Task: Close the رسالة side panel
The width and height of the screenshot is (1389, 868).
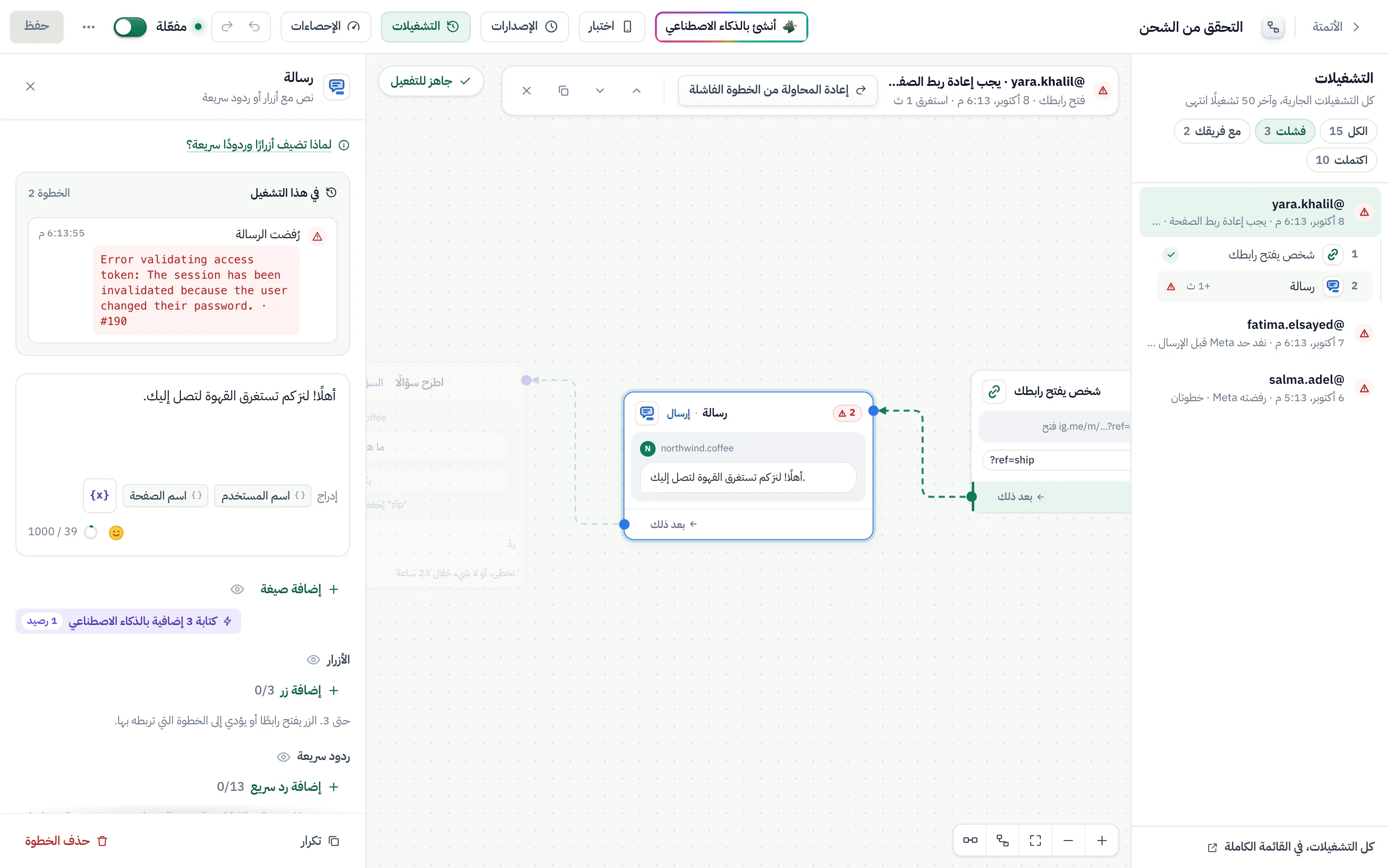Action: pyautogui.click(x=30, y=86)
